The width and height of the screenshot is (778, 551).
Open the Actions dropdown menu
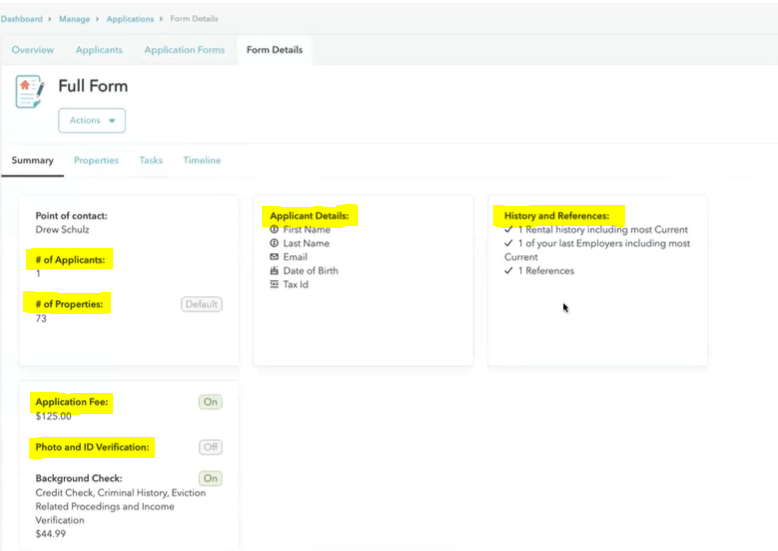(x=92, y=121)
